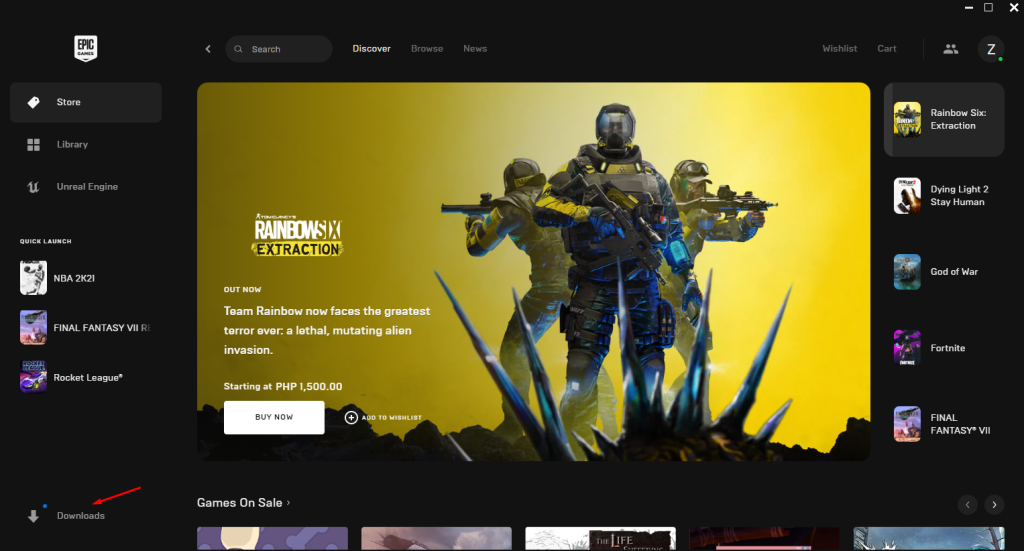This screenshot has height=551, width=1024.
Task: Launch NBA 2K21 from quick launch icon
Action: [33, 278]
